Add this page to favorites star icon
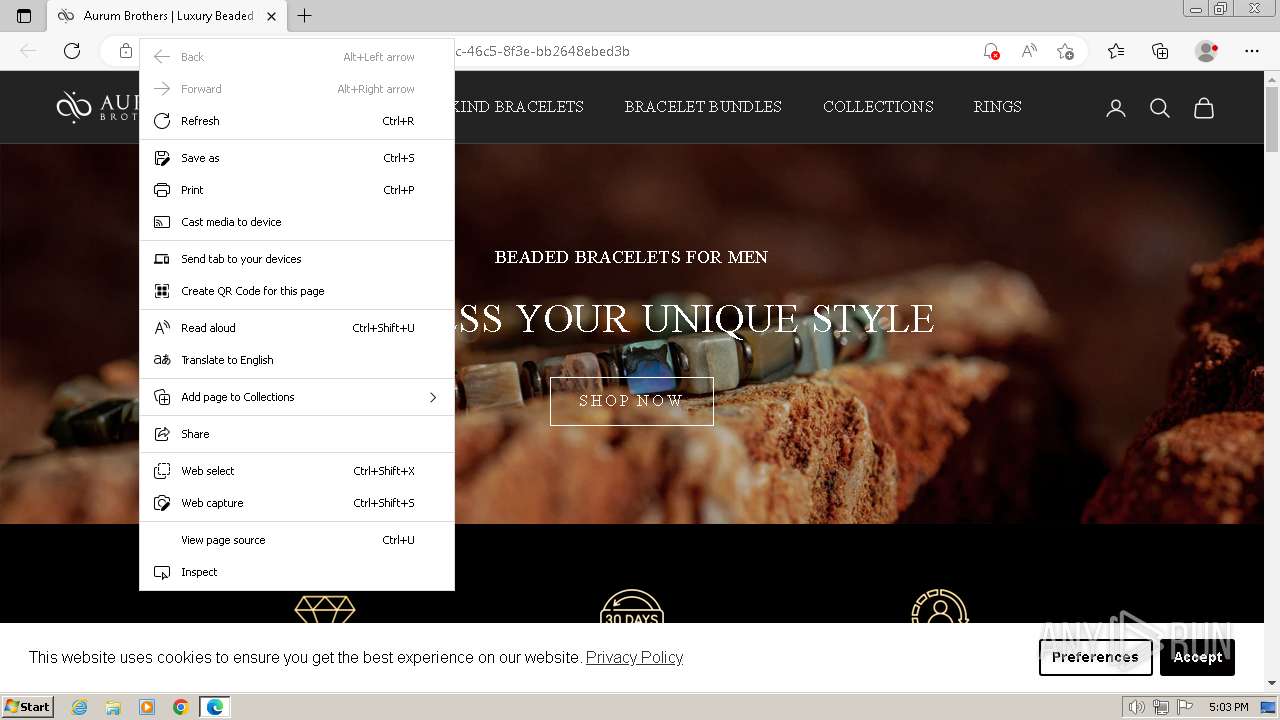 coord(1066,51)
